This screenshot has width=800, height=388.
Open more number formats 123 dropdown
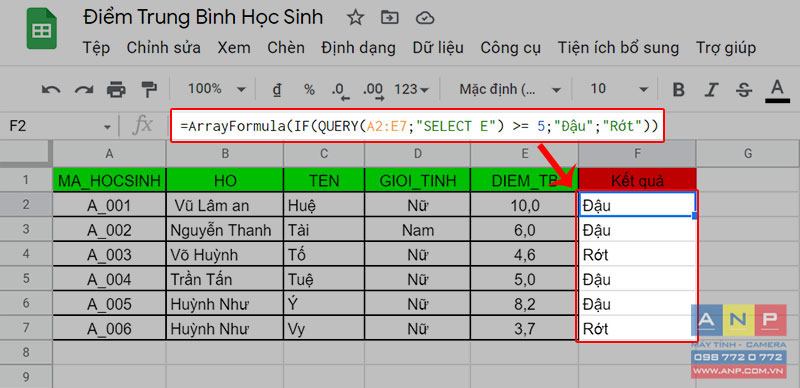[411, 90]
